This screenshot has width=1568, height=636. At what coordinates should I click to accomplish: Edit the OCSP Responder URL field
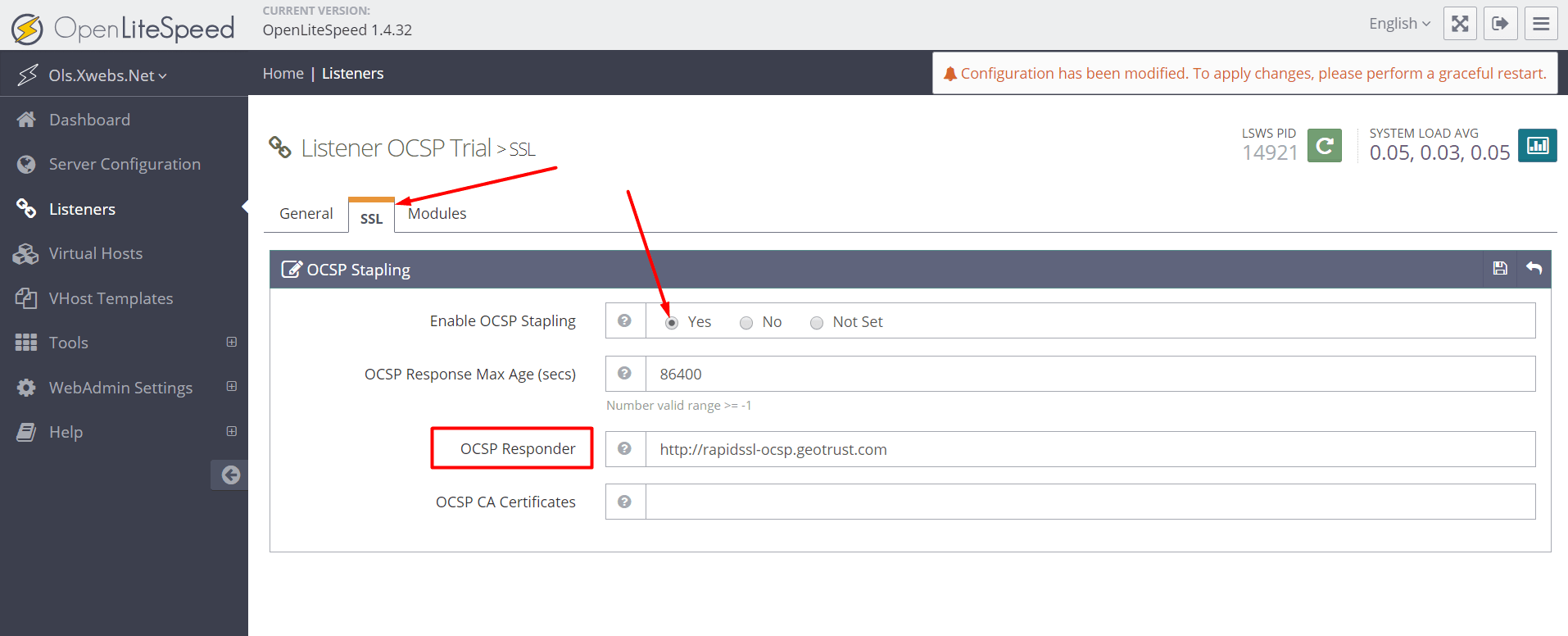(1090, 449)
